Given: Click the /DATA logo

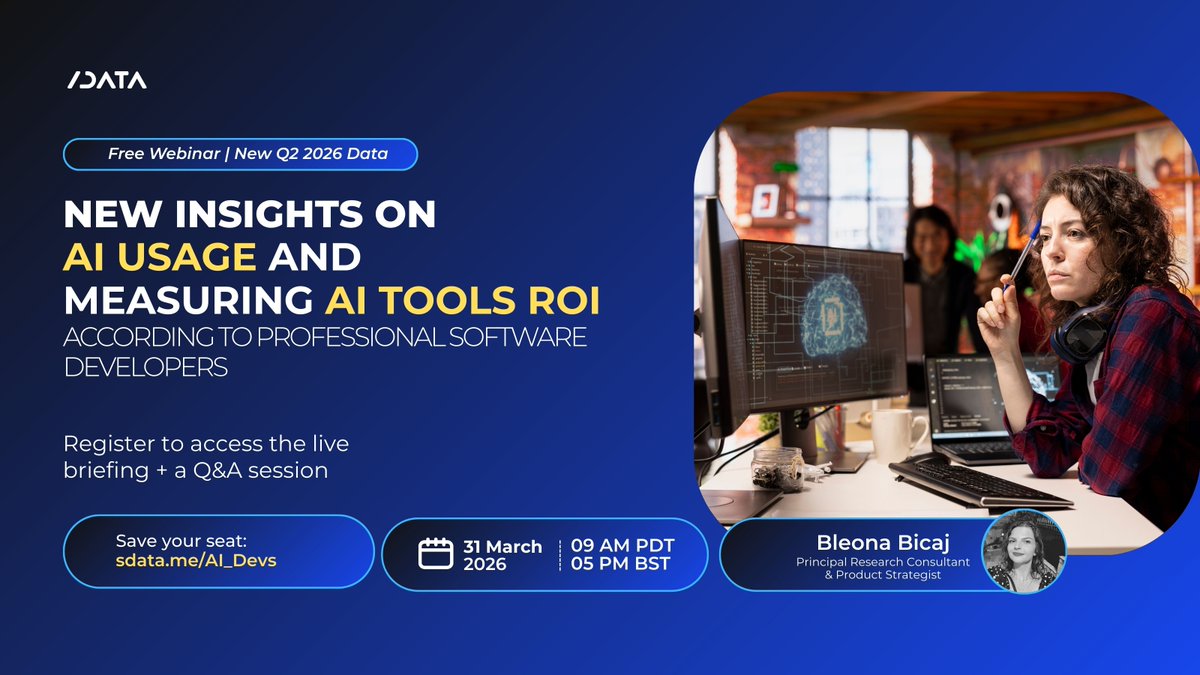Looking at the screenshot, I should (105, 80).
